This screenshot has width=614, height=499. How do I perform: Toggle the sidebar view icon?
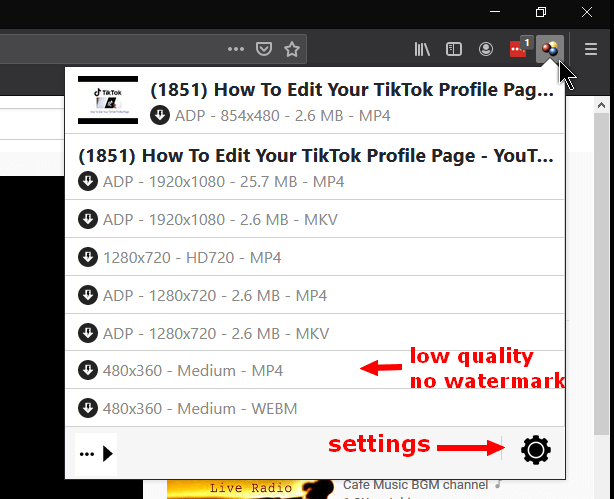454,49
